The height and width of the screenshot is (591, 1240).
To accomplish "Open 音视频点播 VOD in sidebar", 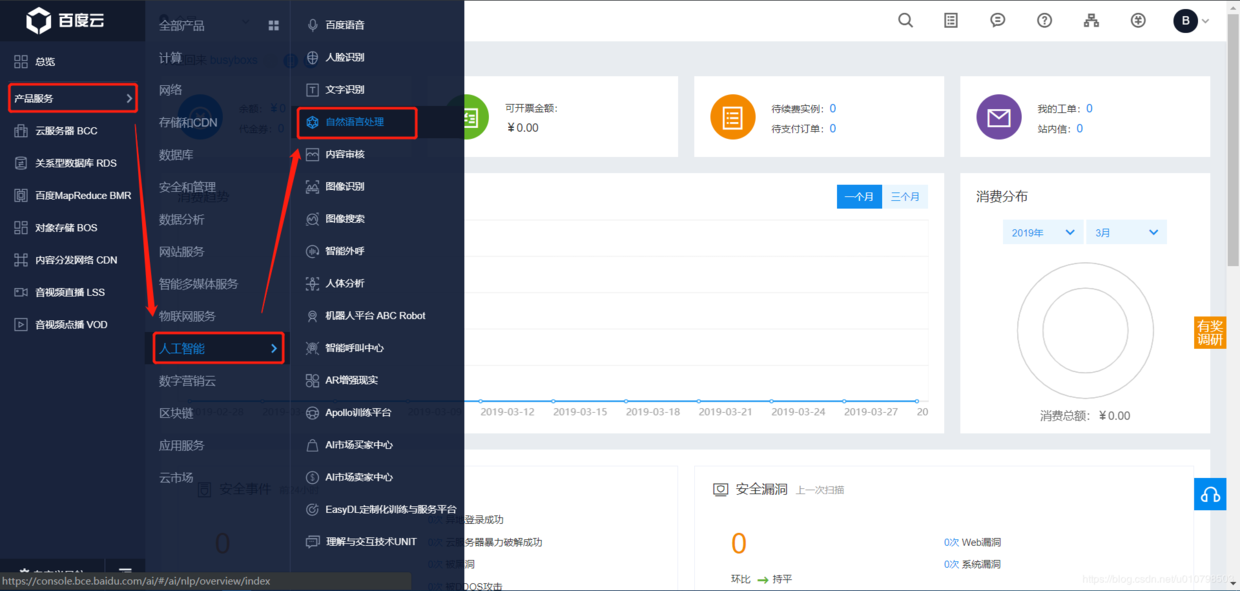I will tap(72, 325).
